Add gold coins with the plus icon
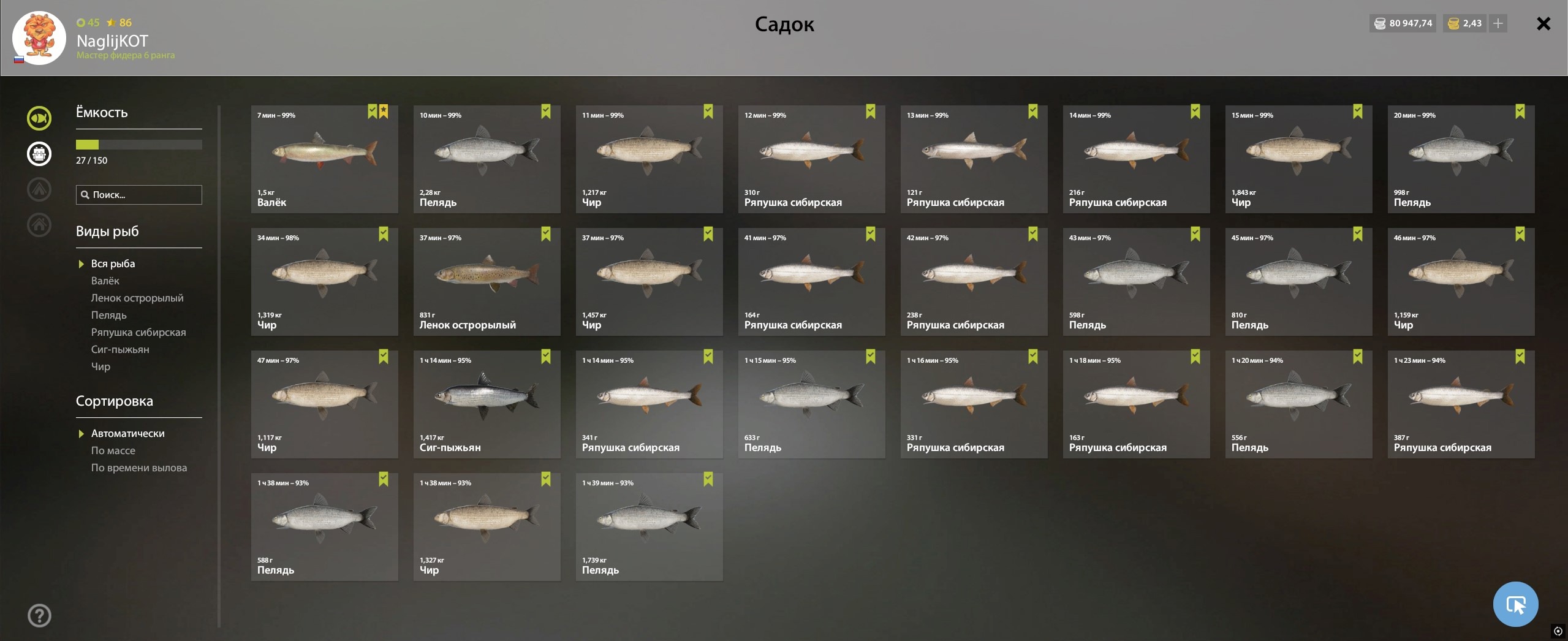 tap(1498, 23)
